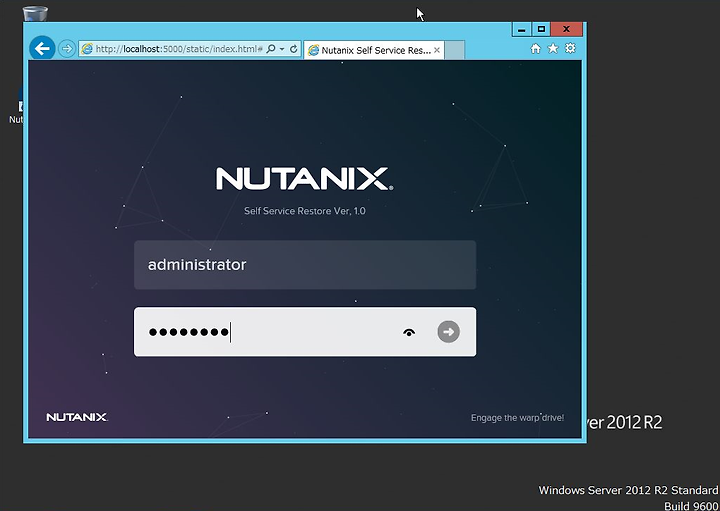Click the IE page icon in address bar
The width and height of the screenshot is (720, 511).
point(87,49)
